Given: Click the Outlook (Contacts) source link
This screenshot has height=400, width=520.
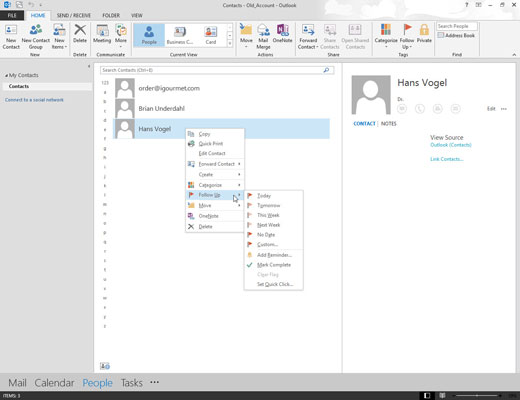Looking at the screenshot, I should click(x=451, y=145).
